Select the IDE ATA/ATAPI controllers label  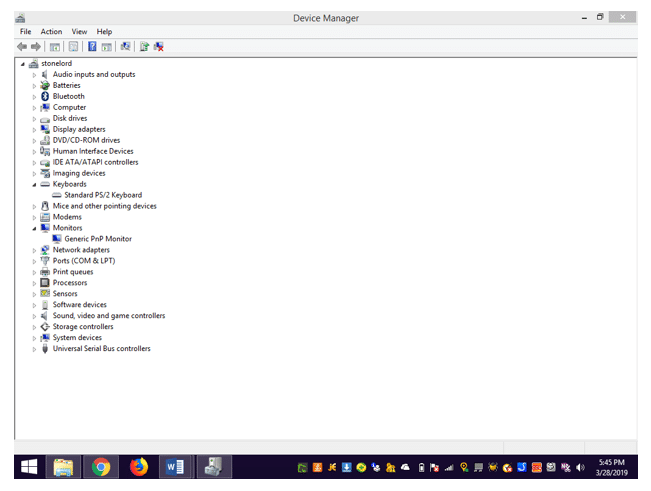(x=95, y=162)
